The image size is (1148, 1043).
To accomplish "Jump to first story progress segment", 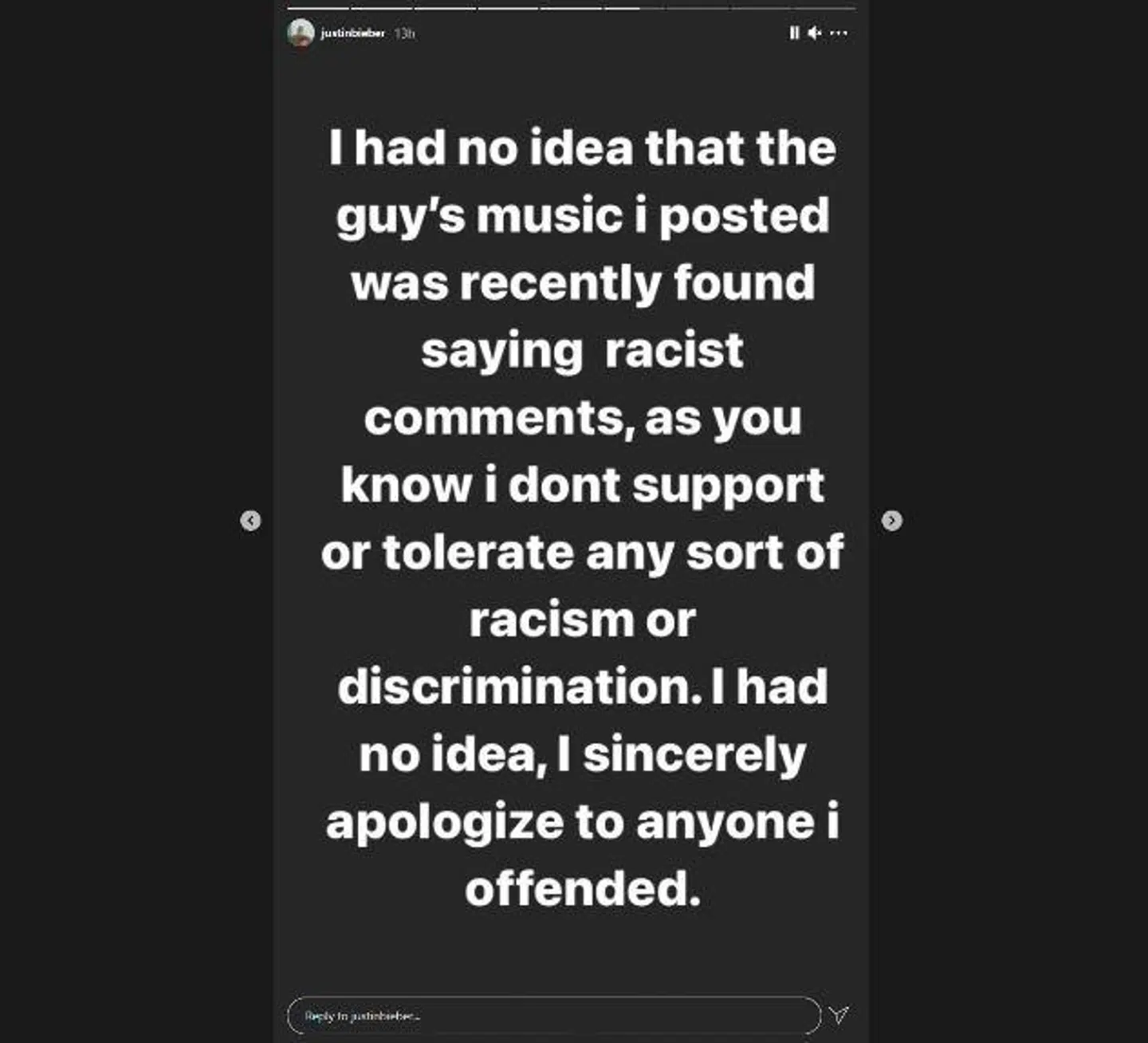I will tap(318, 8).
